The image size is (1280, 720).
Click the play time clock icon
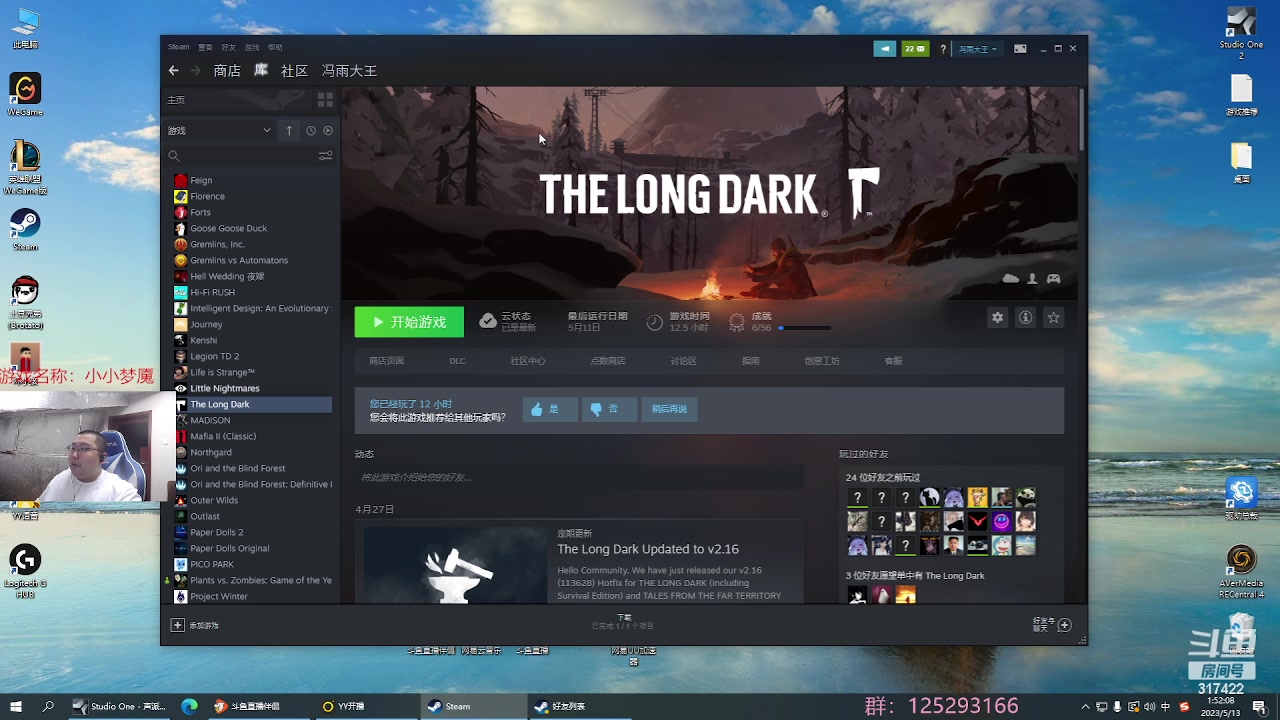(x=655, y=322)
